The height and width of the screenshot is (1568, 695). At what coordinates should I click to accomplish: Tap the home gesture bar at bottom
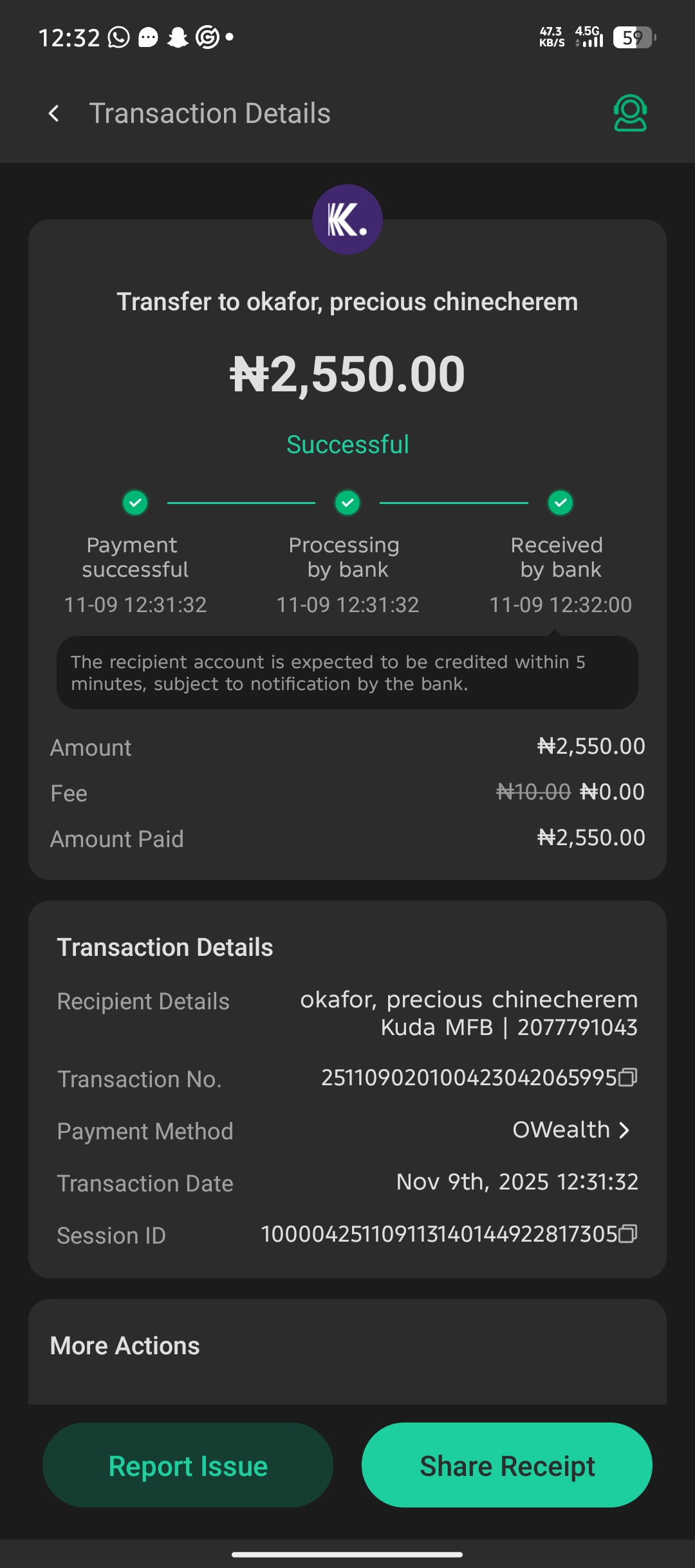click(x=347, y=1554)
